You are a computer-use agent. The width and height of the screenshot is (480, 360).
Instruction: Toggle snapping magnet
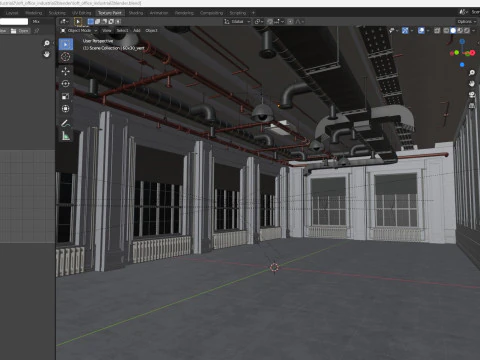point(270,22)
